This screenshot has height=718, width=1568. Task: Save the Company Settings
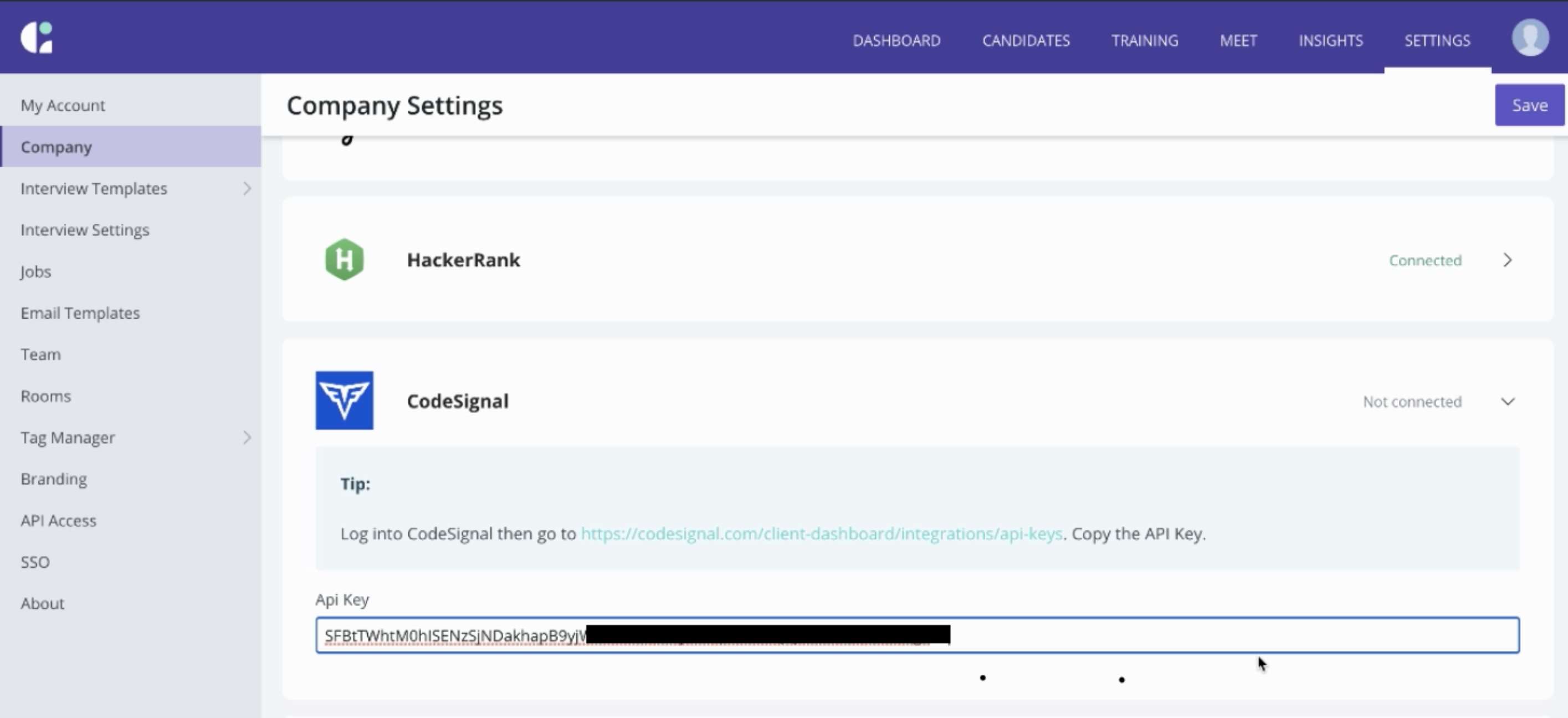click(x=1529, y=104)
